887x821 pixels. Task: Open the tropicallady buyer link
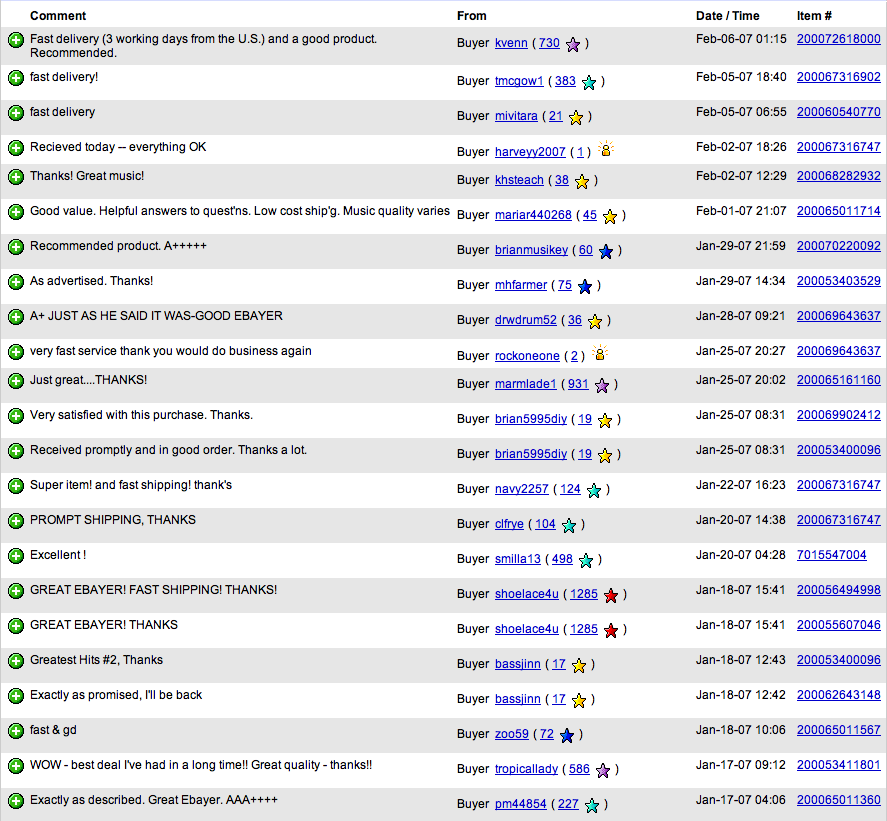(527, 769)
